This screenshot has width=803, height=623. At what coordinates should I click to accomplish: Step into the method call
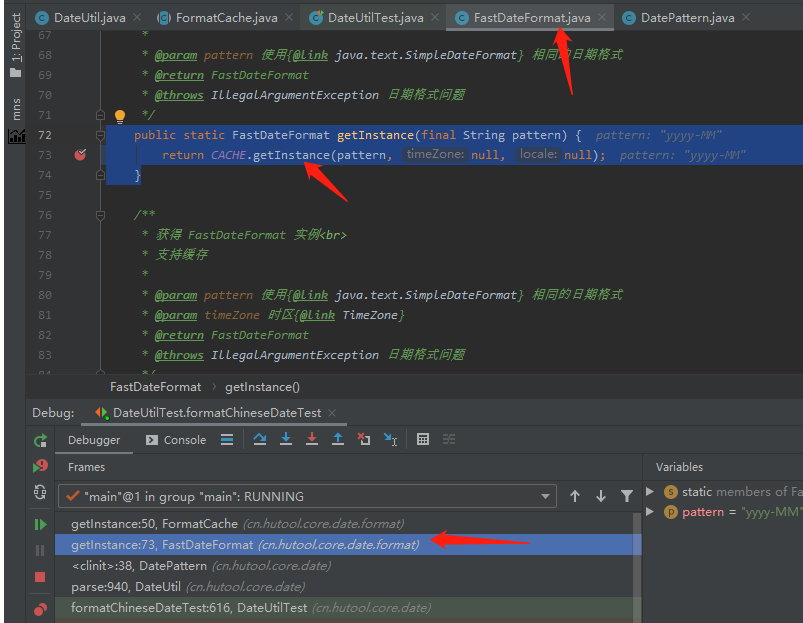click(x=286, y=440)
